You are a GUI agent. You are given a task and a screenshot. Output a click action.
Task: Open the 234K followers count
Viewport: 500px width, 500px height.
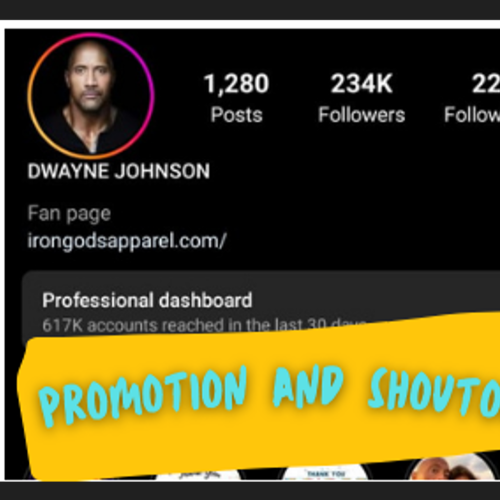coord(362,83)
